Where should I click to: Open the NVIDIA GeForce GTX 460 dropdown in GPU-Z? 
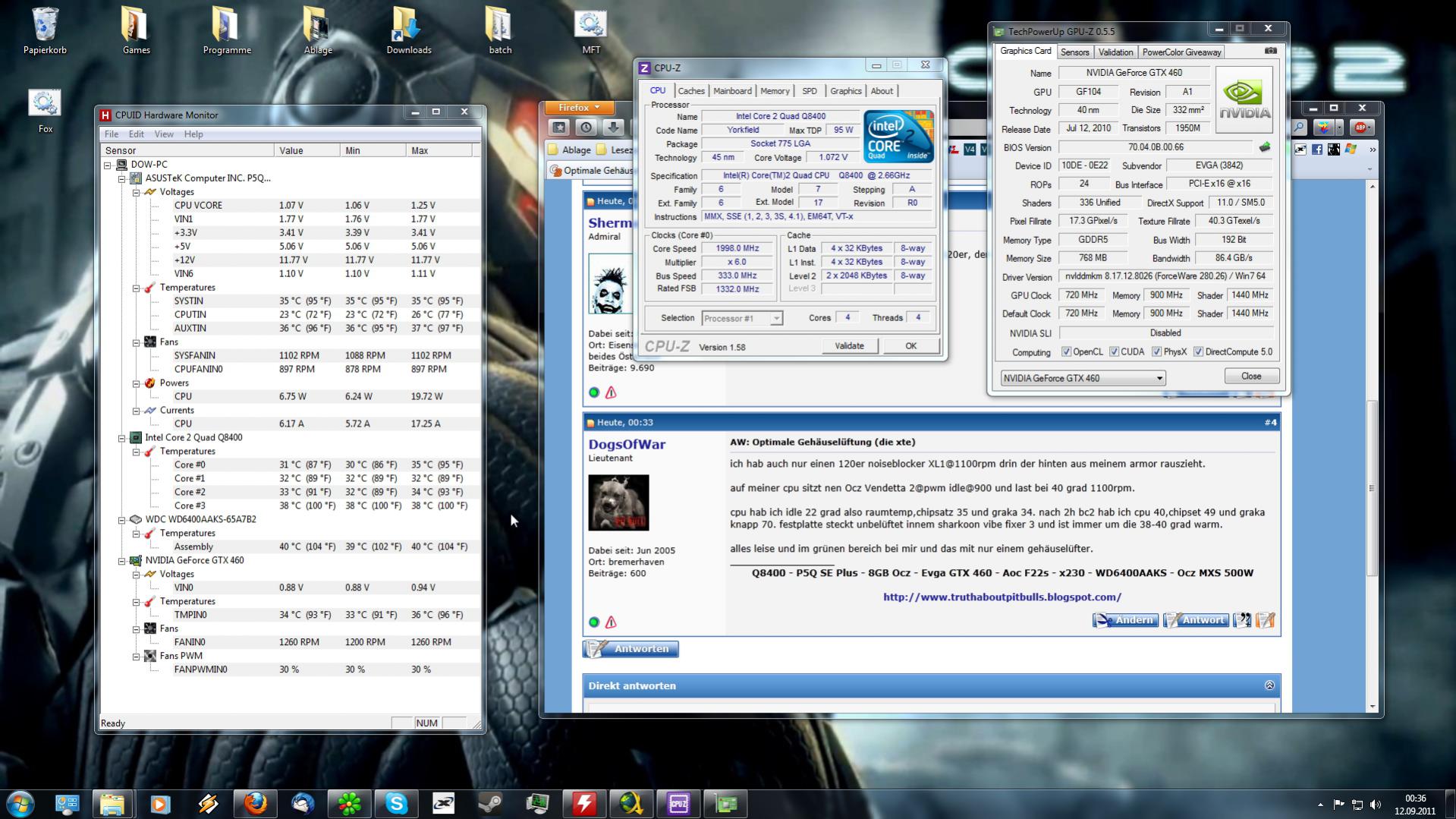pos(1083,378)
